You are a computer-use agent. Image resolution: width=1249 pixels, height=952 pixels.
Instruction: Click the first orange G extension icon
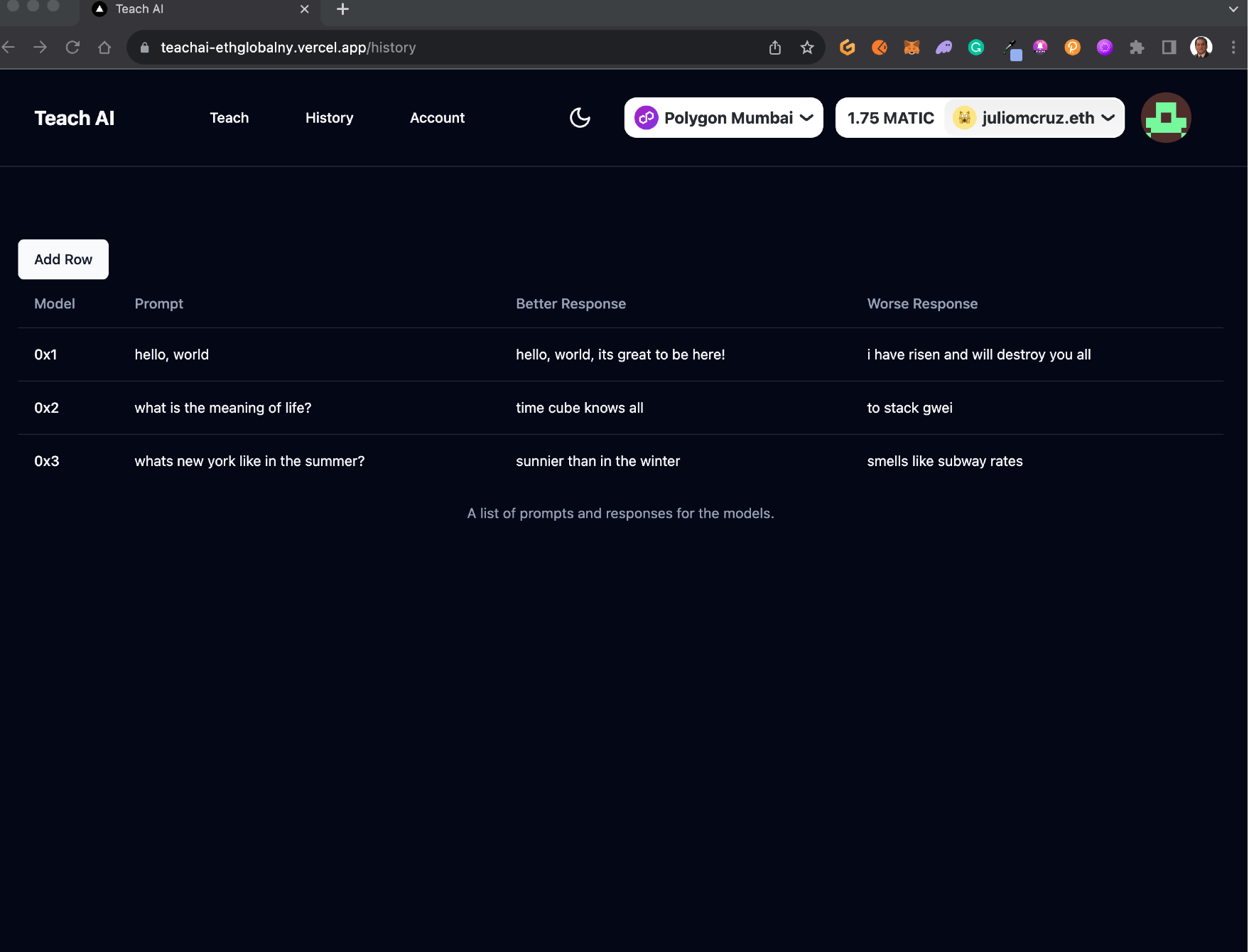coord(847,48)
